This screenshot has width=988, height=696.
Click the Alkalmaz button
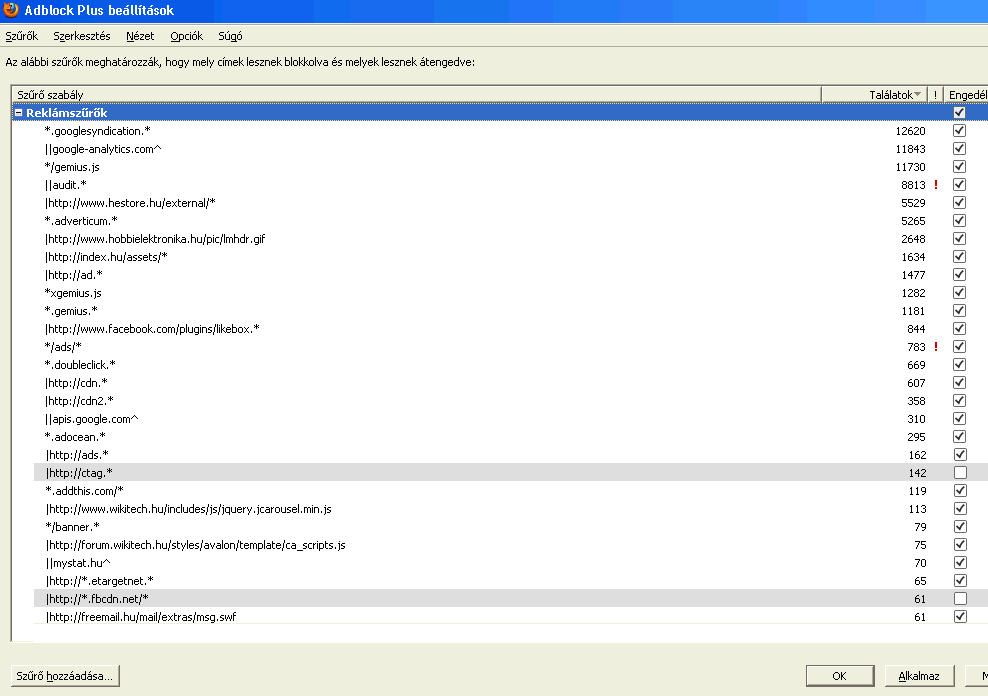point(919,676)
